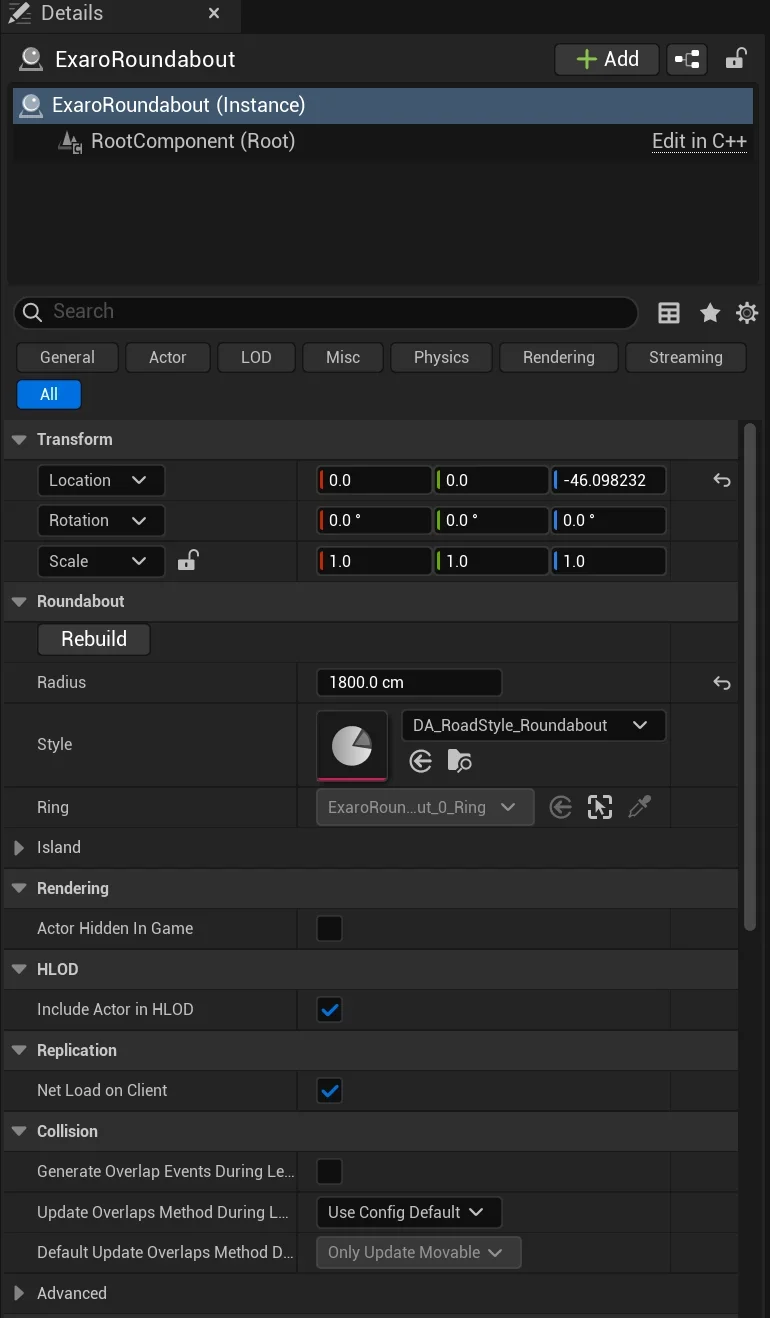Toggle the Details panel lock icon
This screenshot has height=1318, width=770.
pos(736,59)
